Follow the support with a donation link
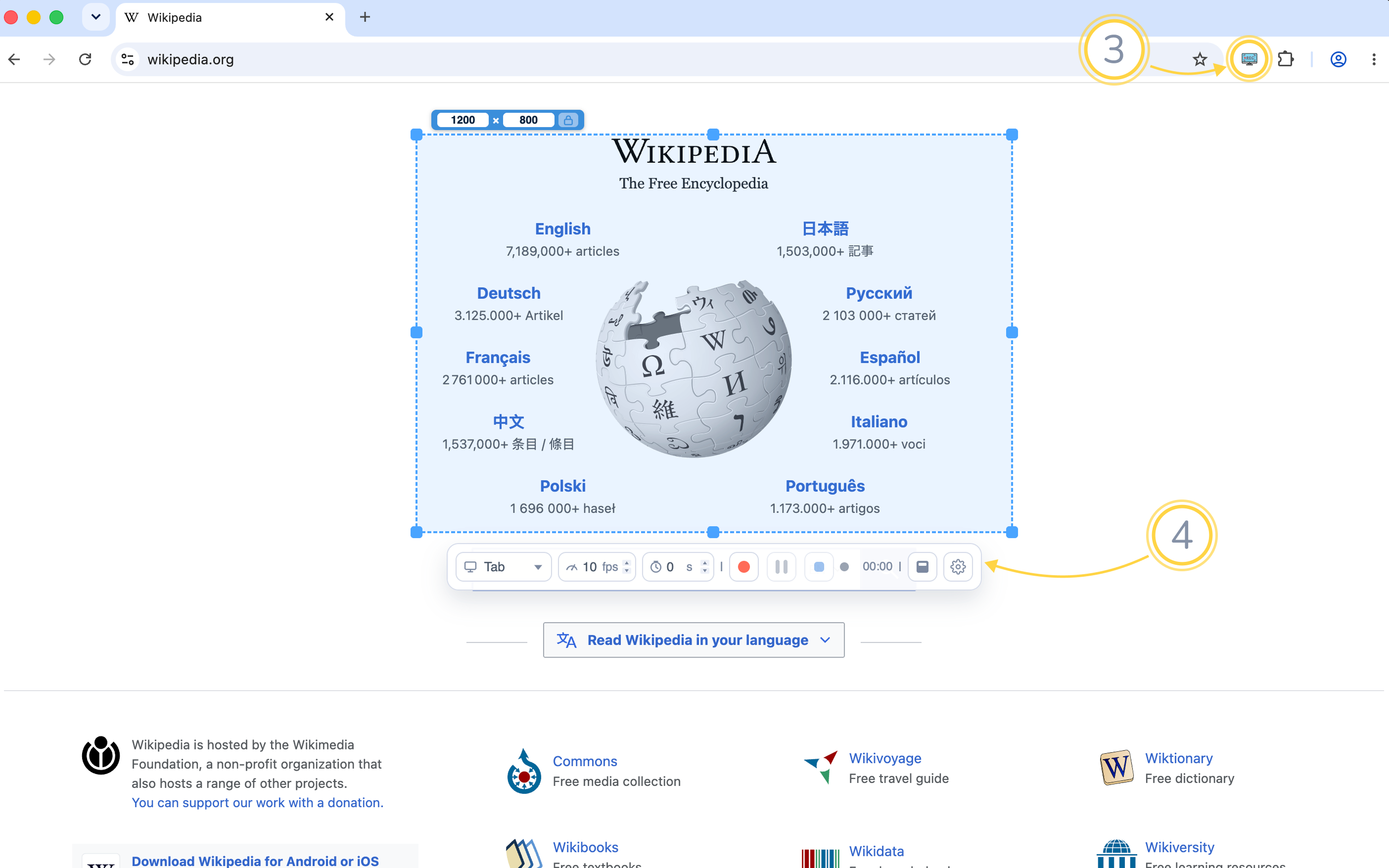Screen dimensions: 1389x868 tap(257, 802)
